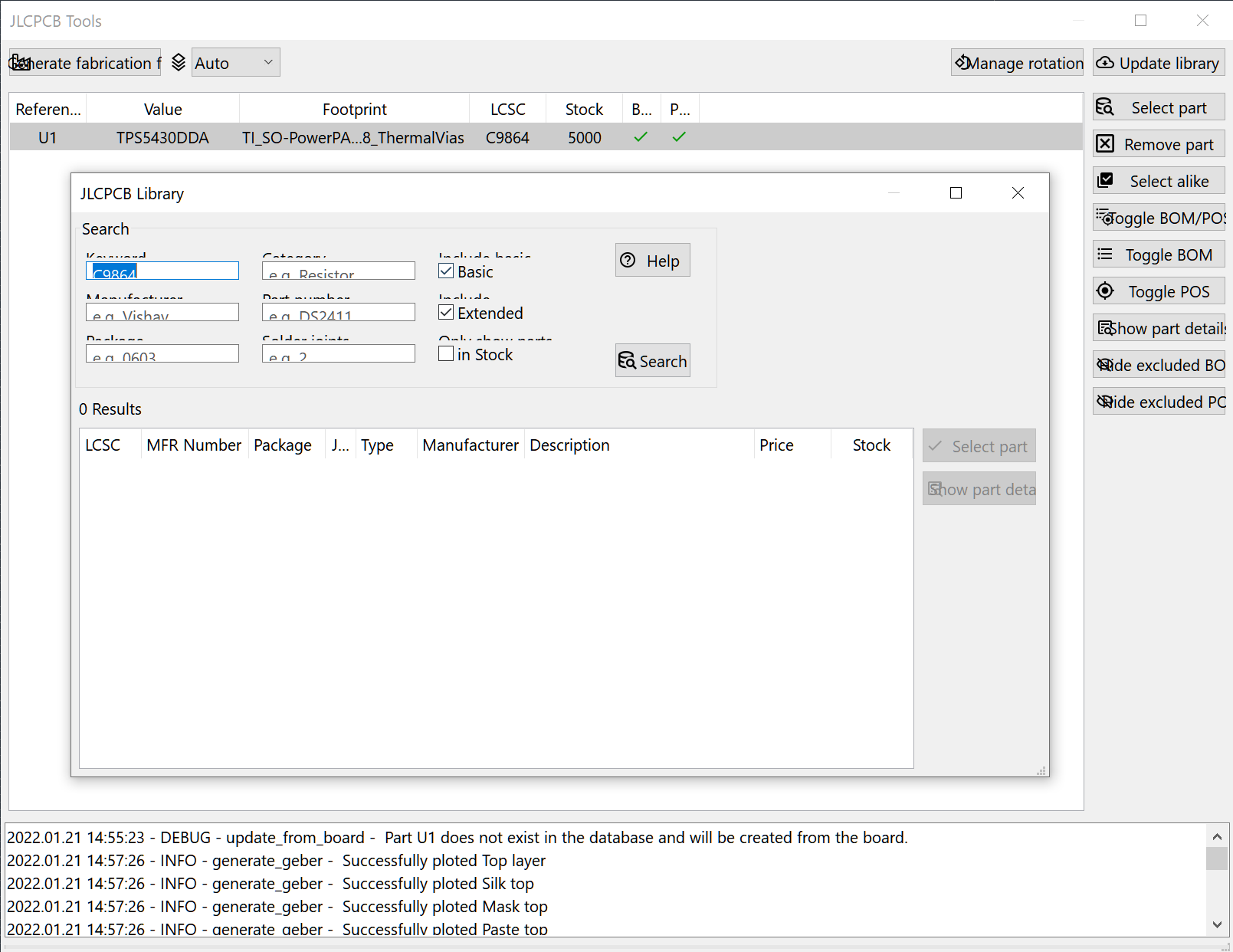This screenshot has height=952, width=1233.
Task: Open the Solder joints dropdown
Action: (338, 353)
